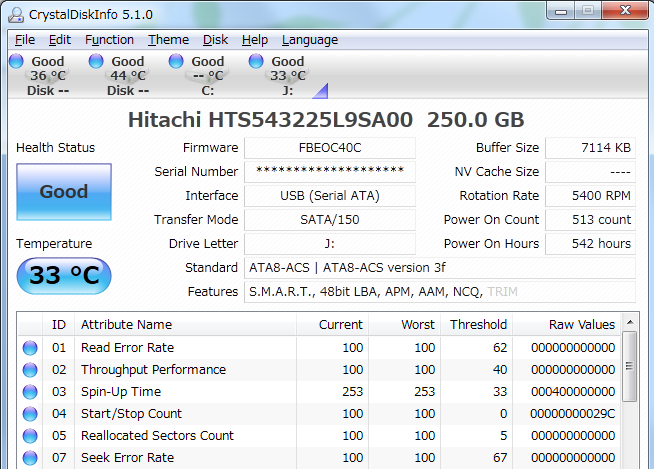Click the Transfer Mode field SATA/150
654x469 pixels.
click(x=330, y=219)
